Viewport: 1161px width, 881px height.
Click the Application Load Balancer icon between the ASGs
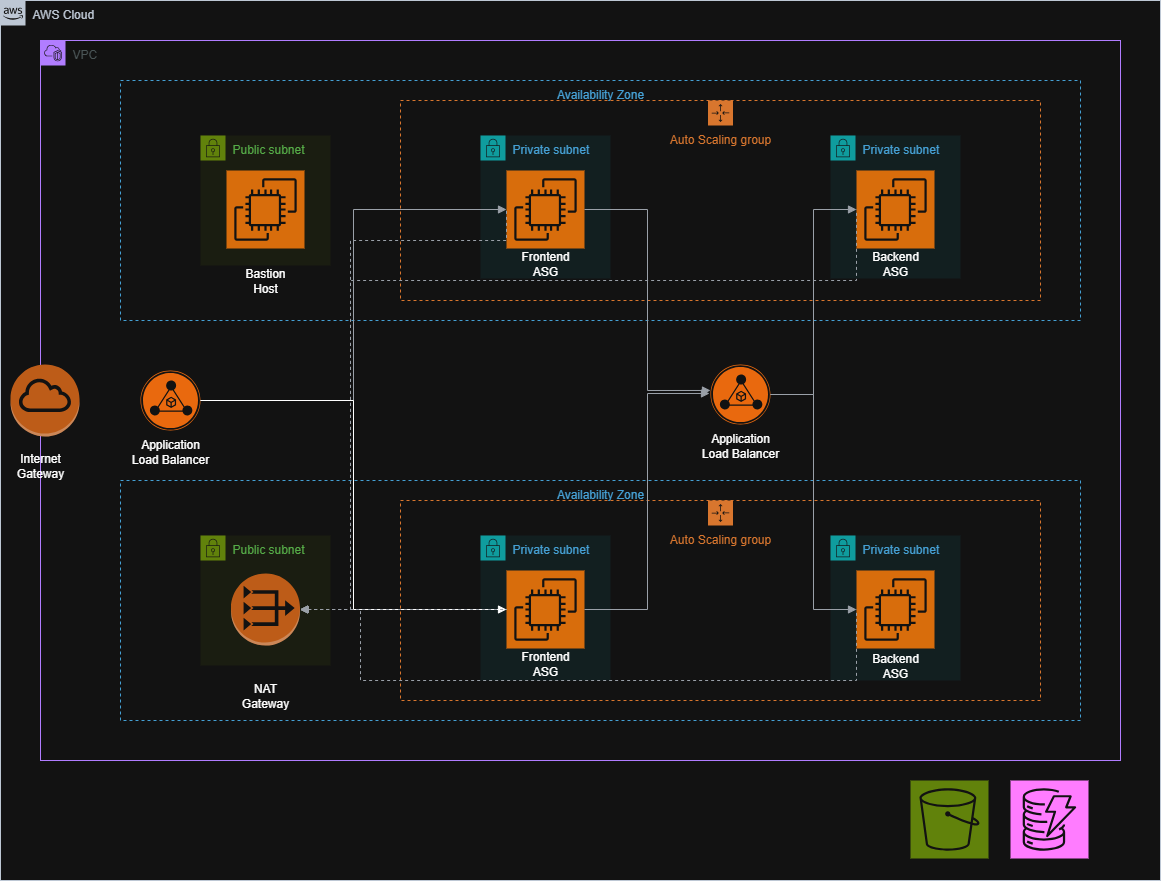pos(740,395)
